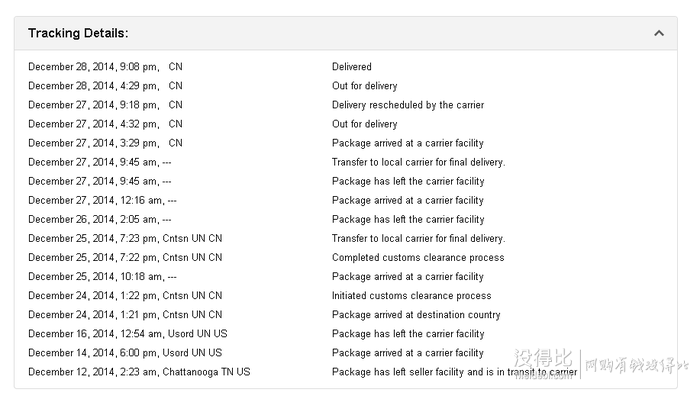Click Package has left seller facility status

point(454,372)
